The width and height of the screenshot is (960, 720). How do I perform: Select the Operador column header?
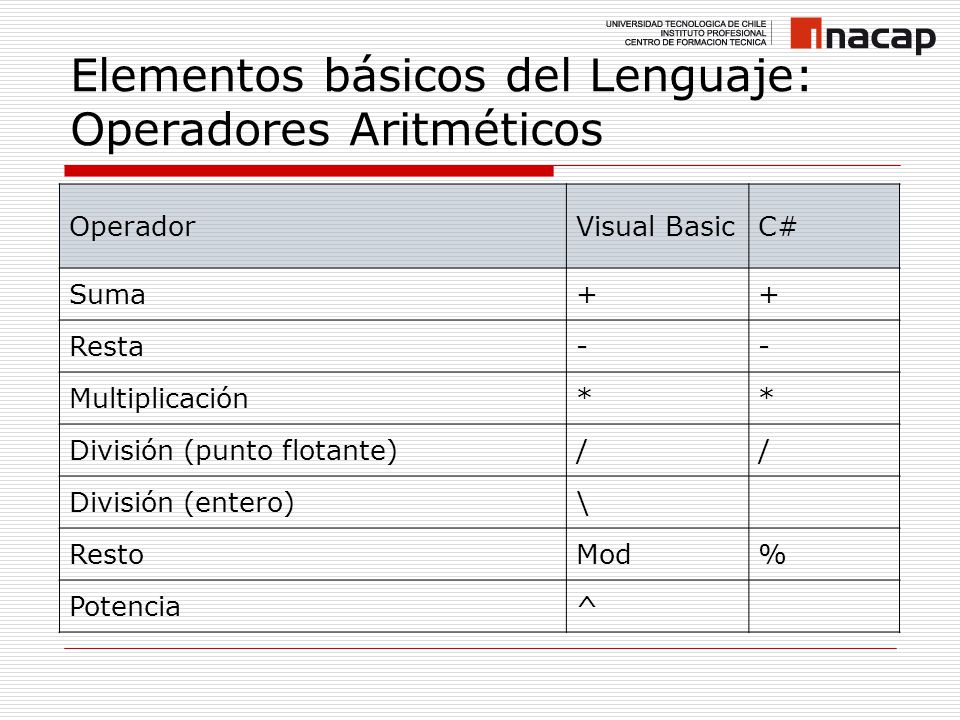(x=313, y=226)
